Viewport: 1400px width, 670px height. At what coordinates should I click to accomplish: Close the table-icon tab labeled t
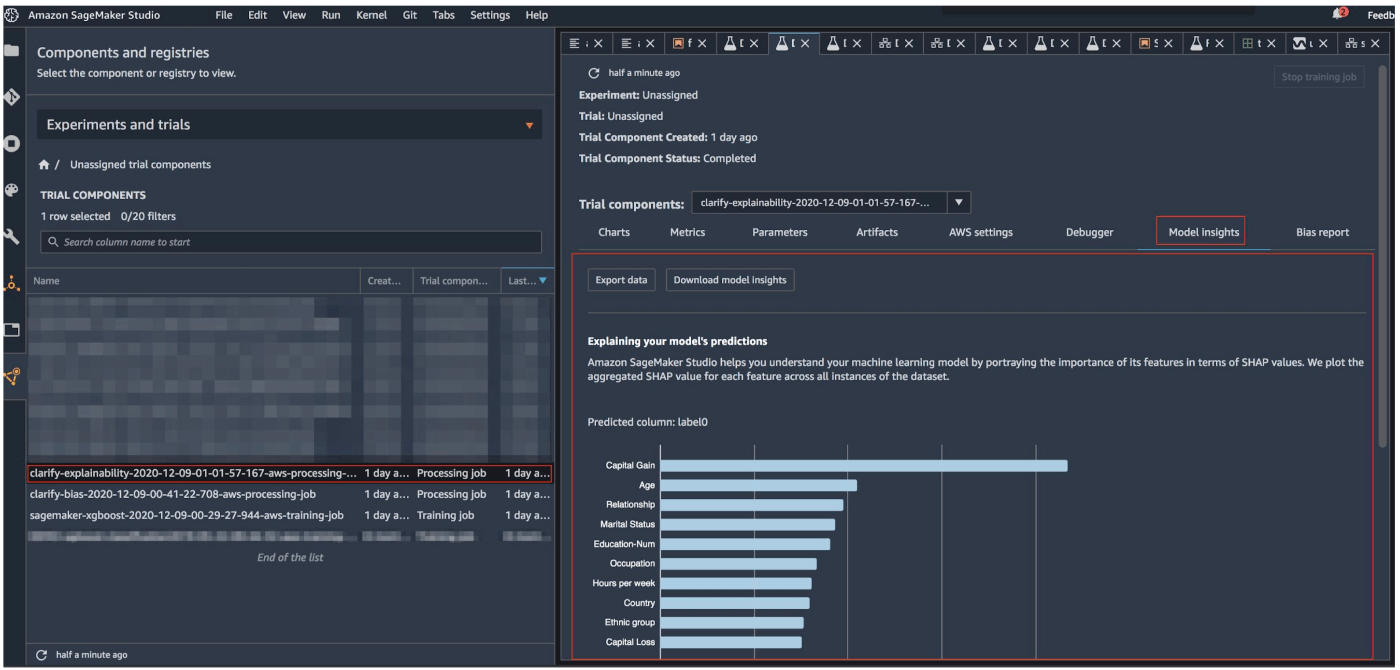click(x=1272, y=44)
